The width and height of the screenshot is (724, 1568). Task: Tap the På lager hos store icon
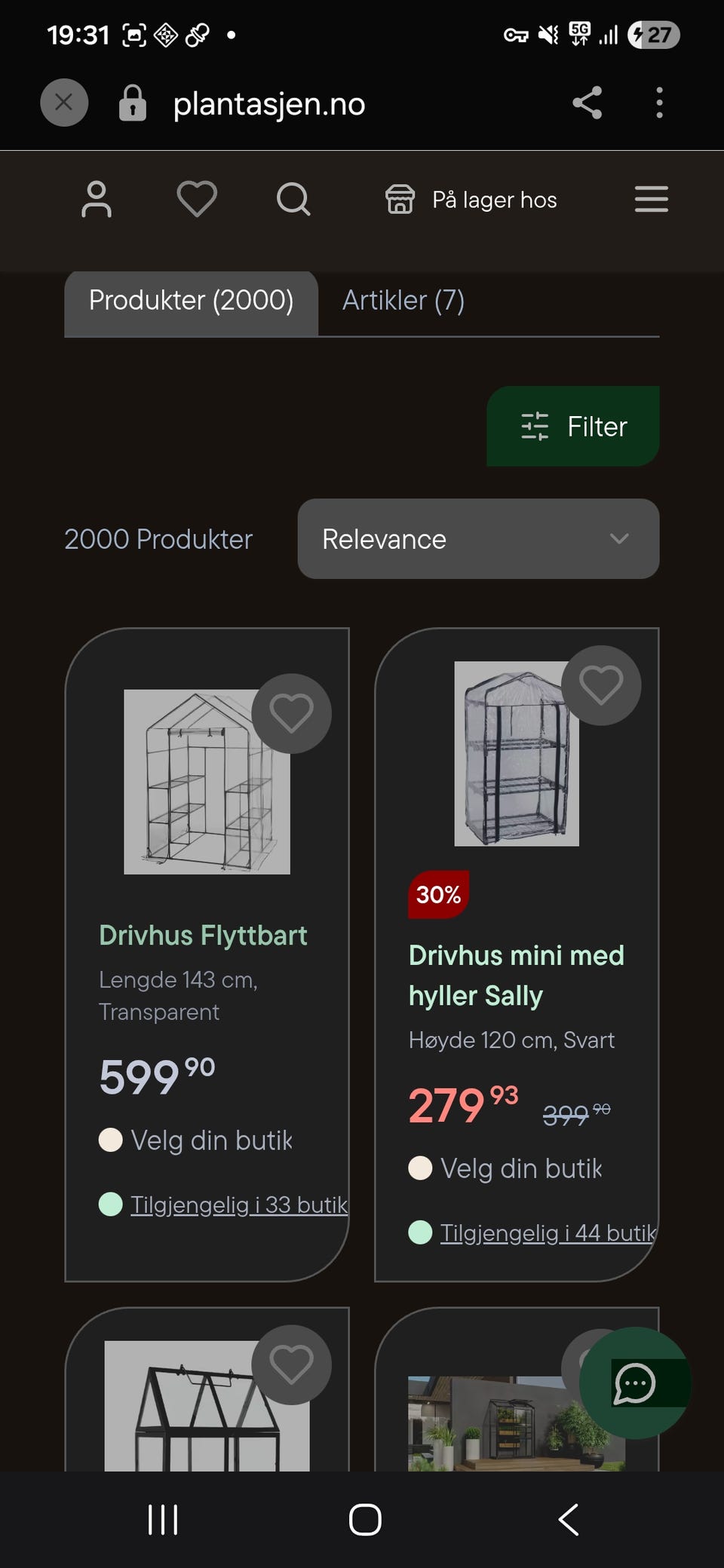pos(400,200)
